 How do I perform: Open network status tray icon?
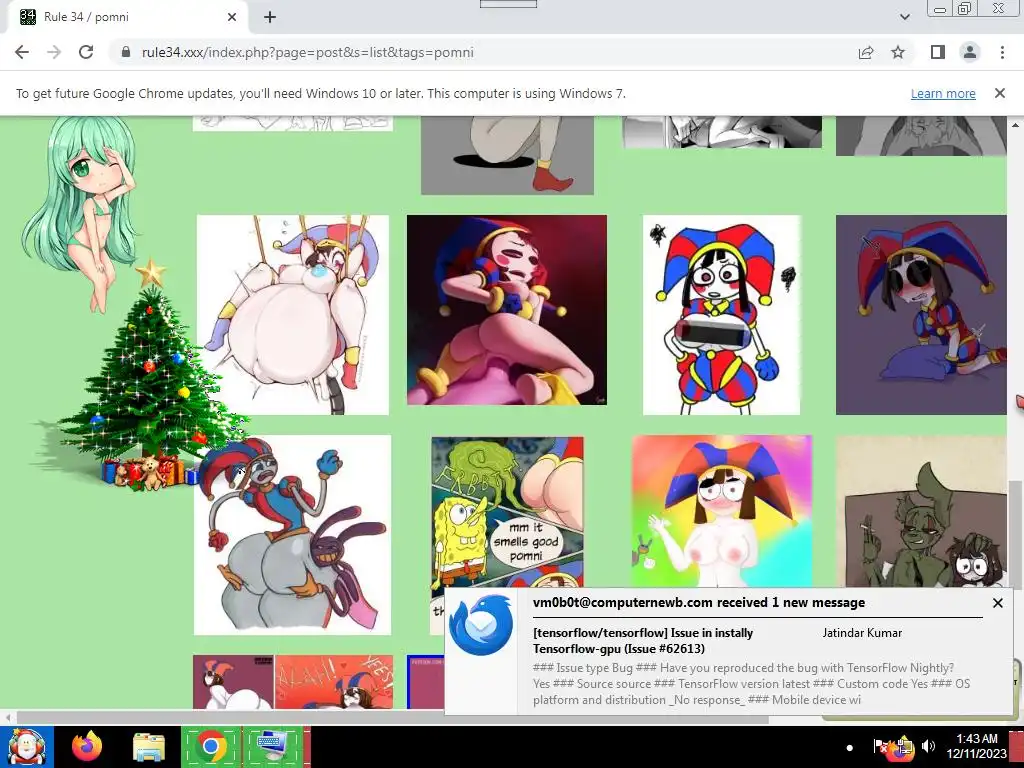(904, 747)
